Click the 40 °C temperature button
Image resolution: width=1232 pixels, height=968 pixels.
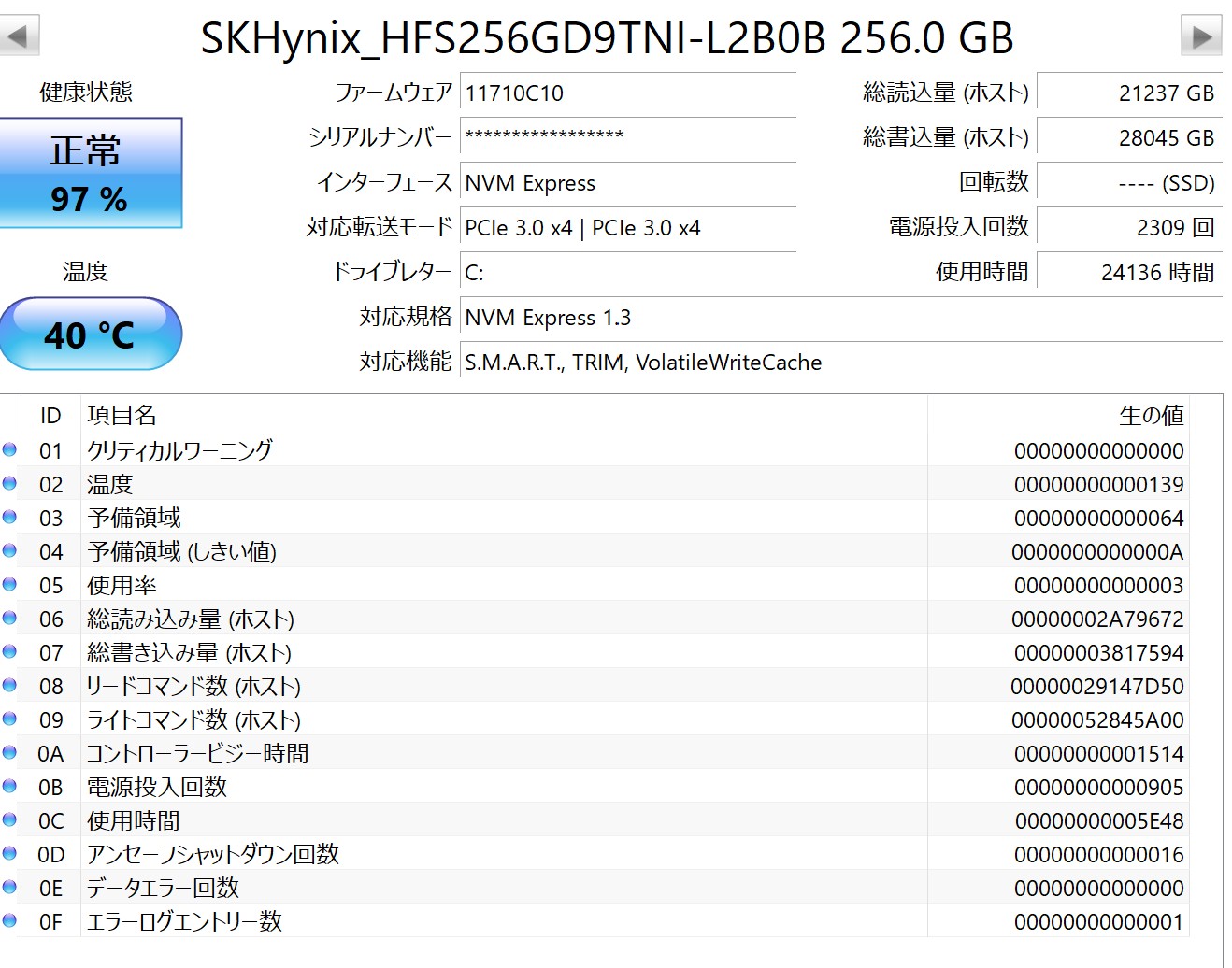tap(90, 334)
